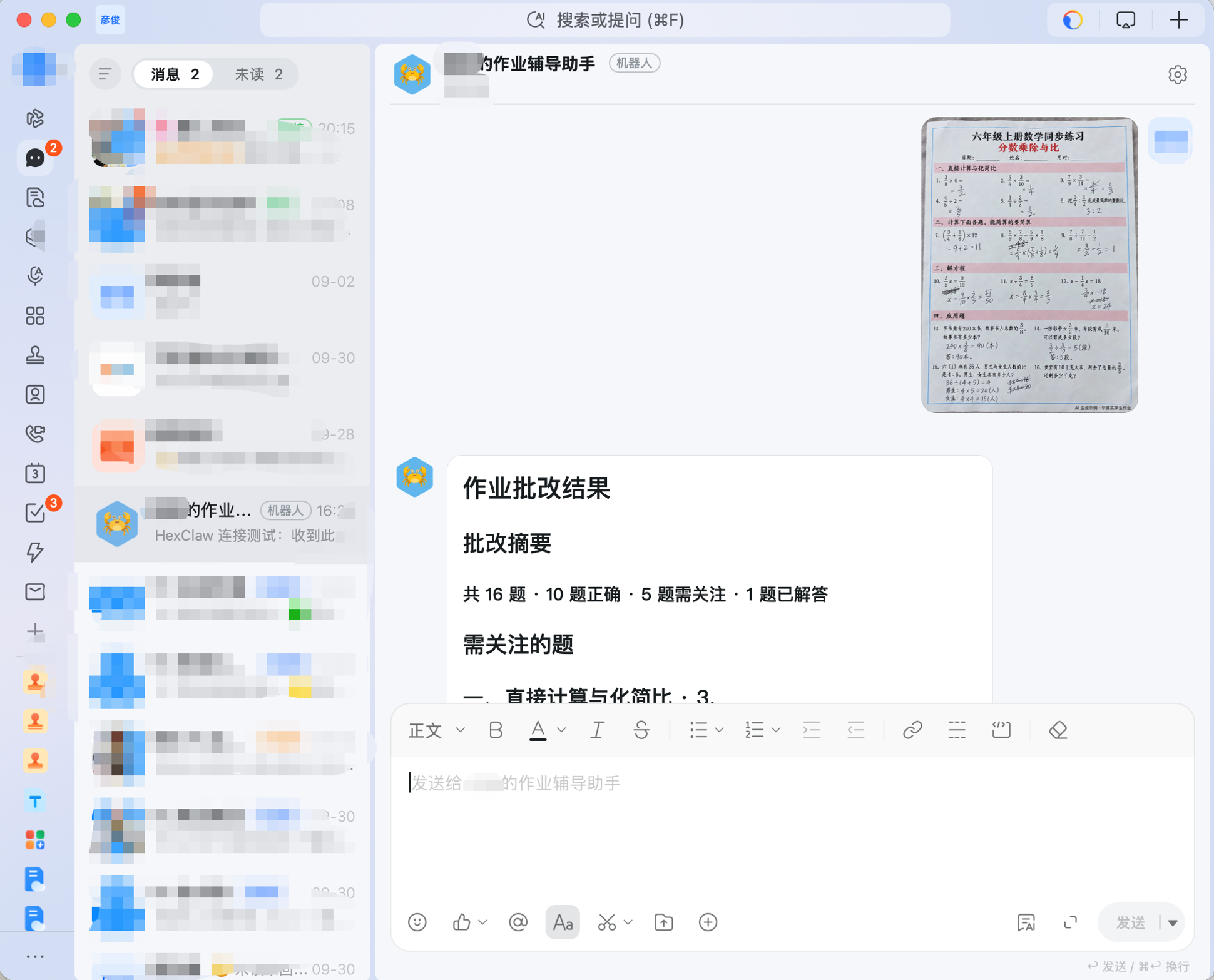Clear formatting with the eraser icon
This screenshot has width=1214, height=980.
click(1058, 730)
